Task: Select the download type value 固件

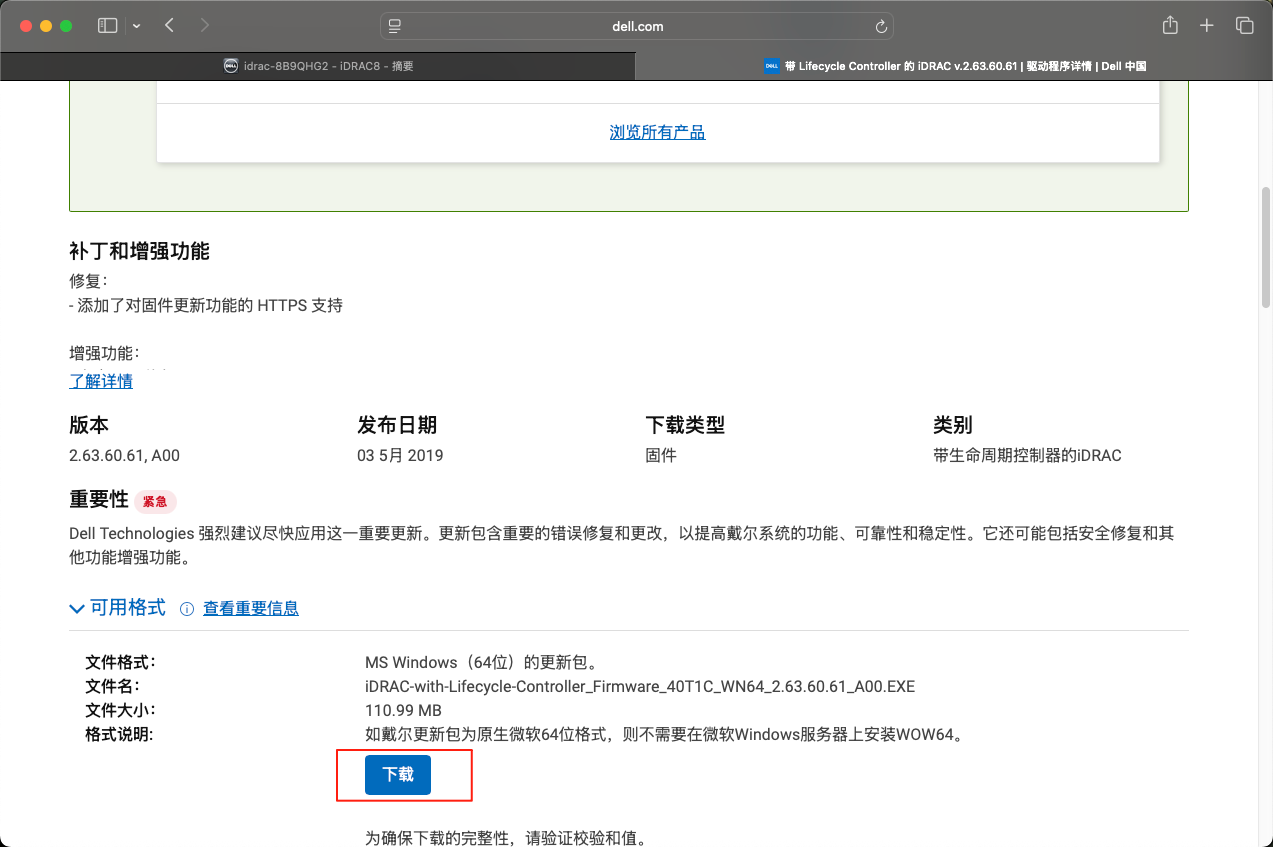Action: pyautogui.click(x=661, y=455)
